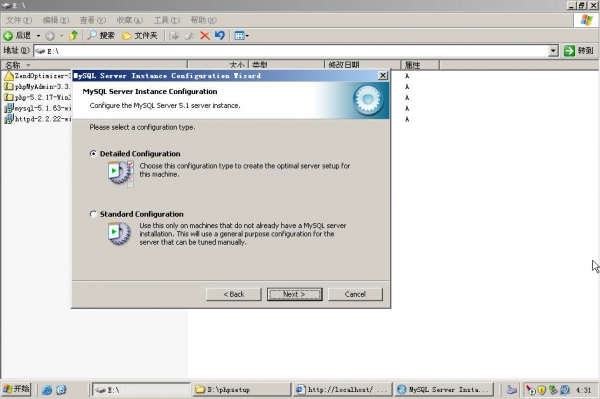Viewport: 600px width, 399px height.
Task: Expand the address bar dropdown
Action: pos(553,51)
